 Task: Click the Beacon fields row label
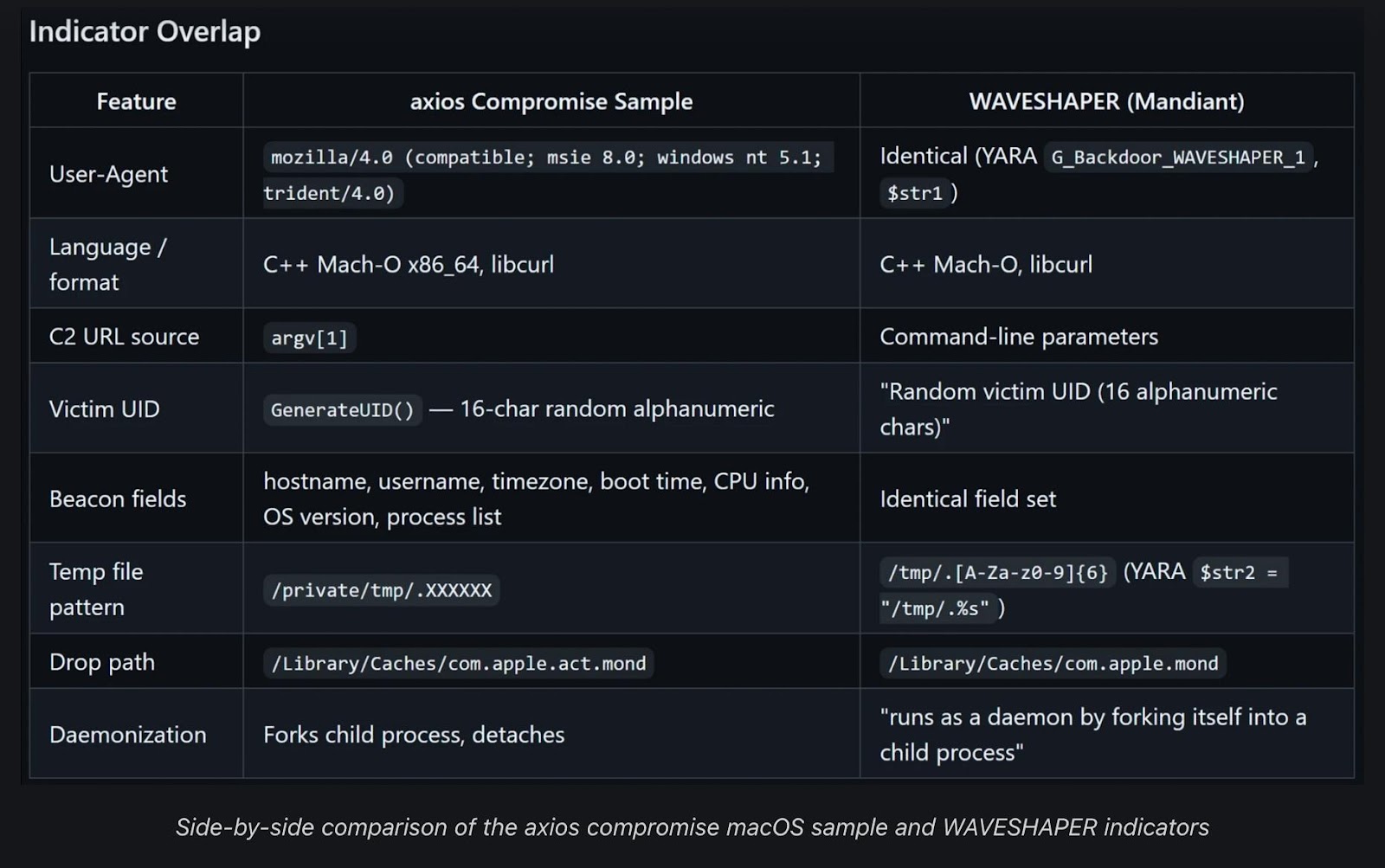point(118,499)
